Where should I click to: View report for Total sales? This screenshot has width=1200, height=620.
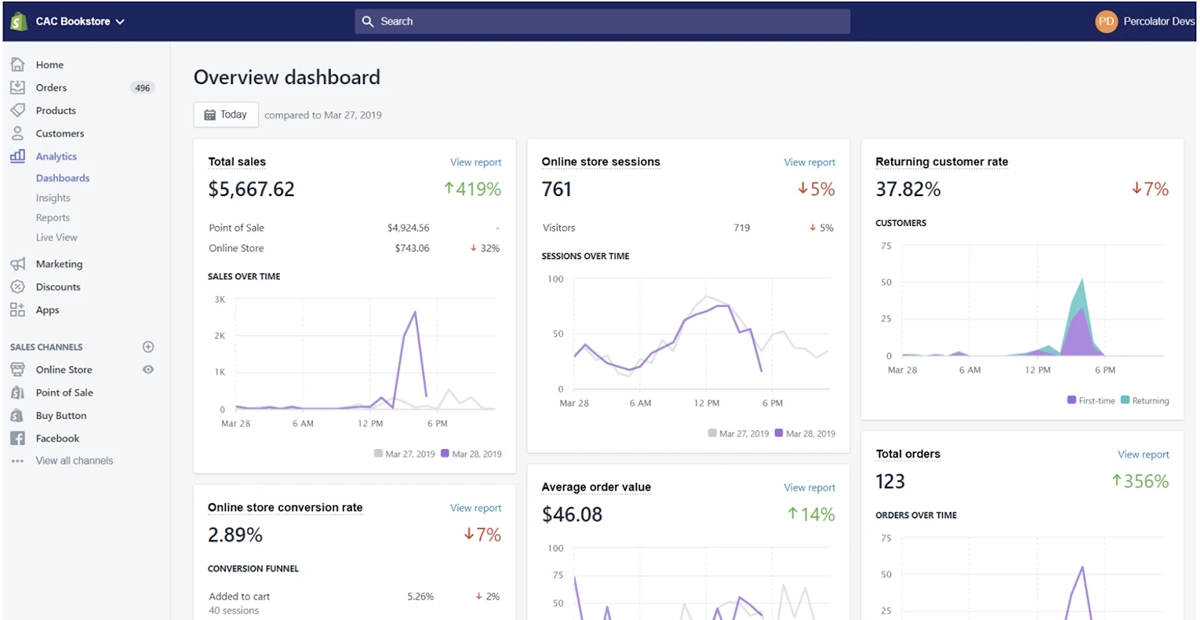[476, 162]
